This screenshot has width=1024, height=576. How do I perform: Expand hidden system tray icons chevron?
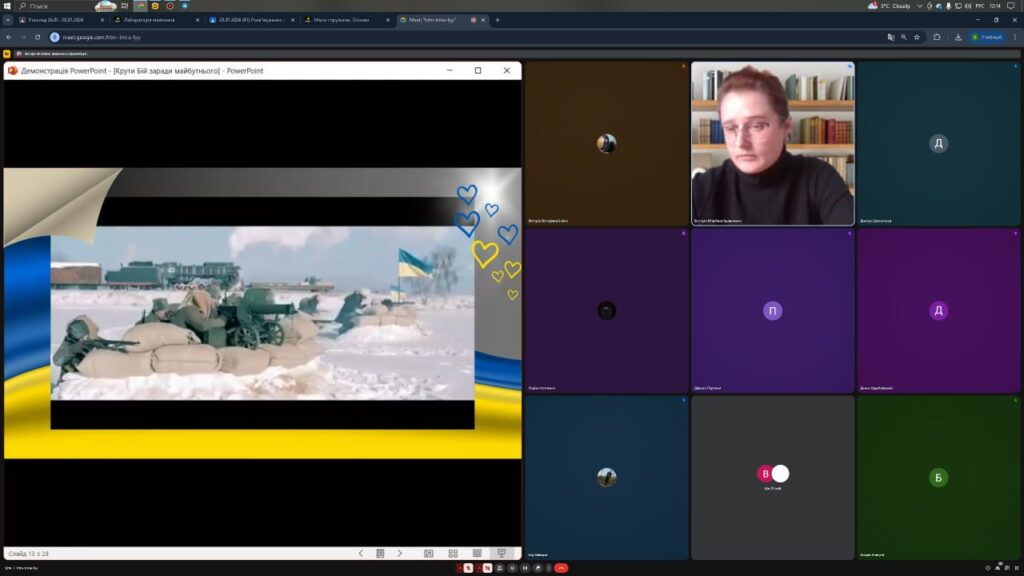(919, 6)
